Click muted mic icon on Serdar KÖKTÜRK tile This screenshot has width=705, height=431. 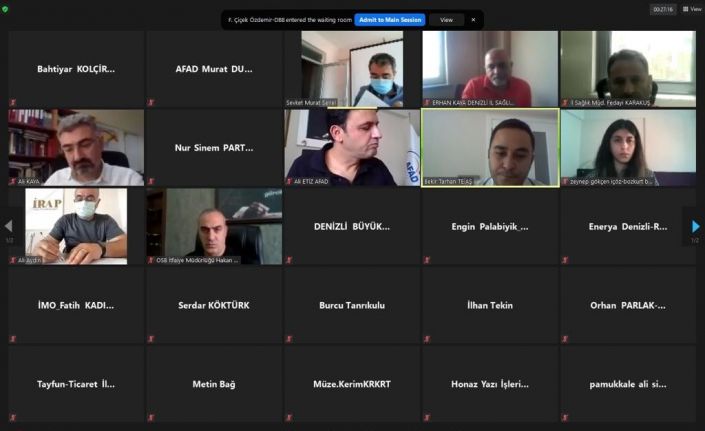pos(151,339)
